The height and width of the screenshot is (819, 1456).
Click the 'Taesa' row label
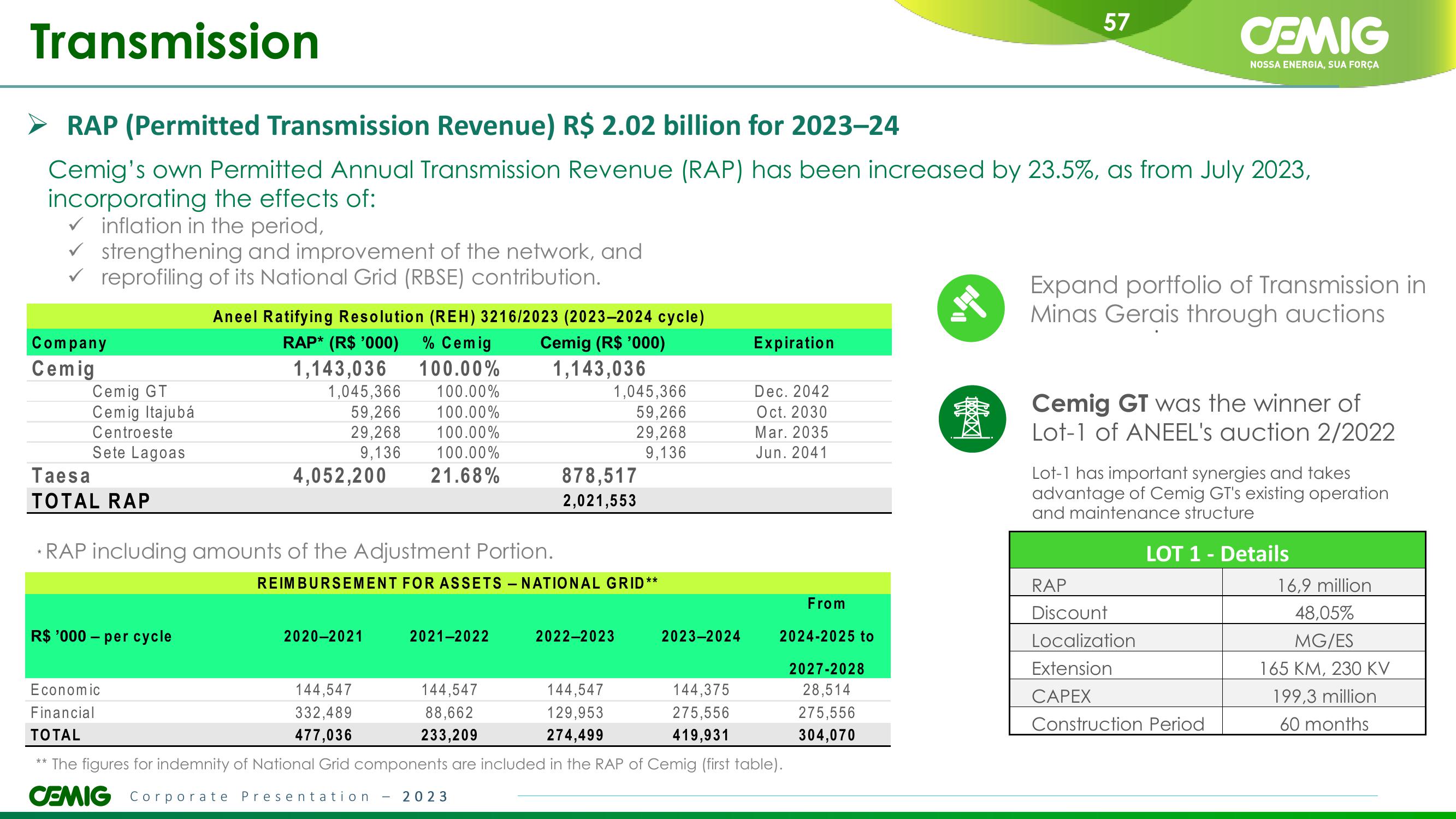(61, 476)
